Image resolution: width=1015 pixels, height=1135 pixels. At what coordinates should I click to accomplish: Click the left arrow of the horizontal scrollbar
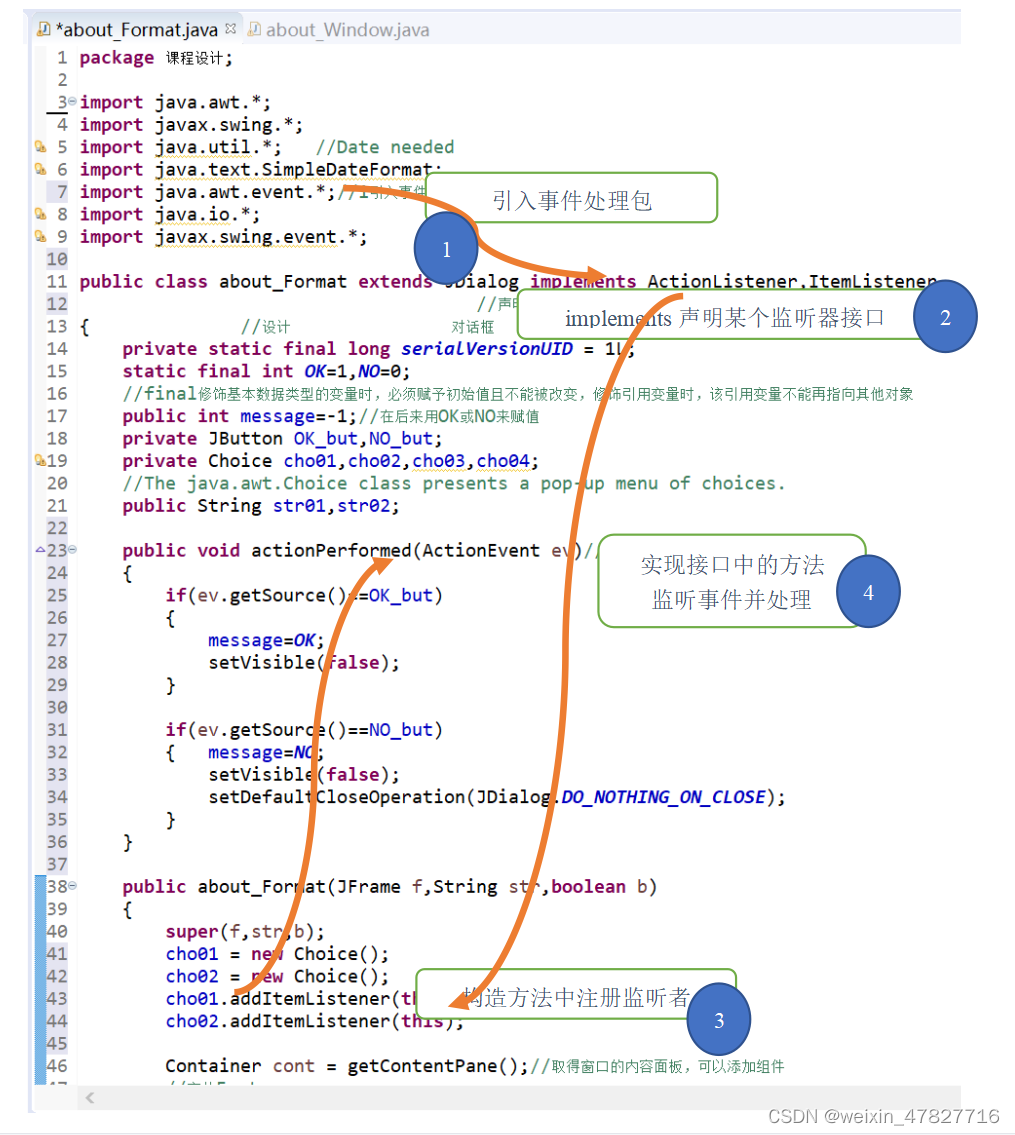coord(88,1098)
